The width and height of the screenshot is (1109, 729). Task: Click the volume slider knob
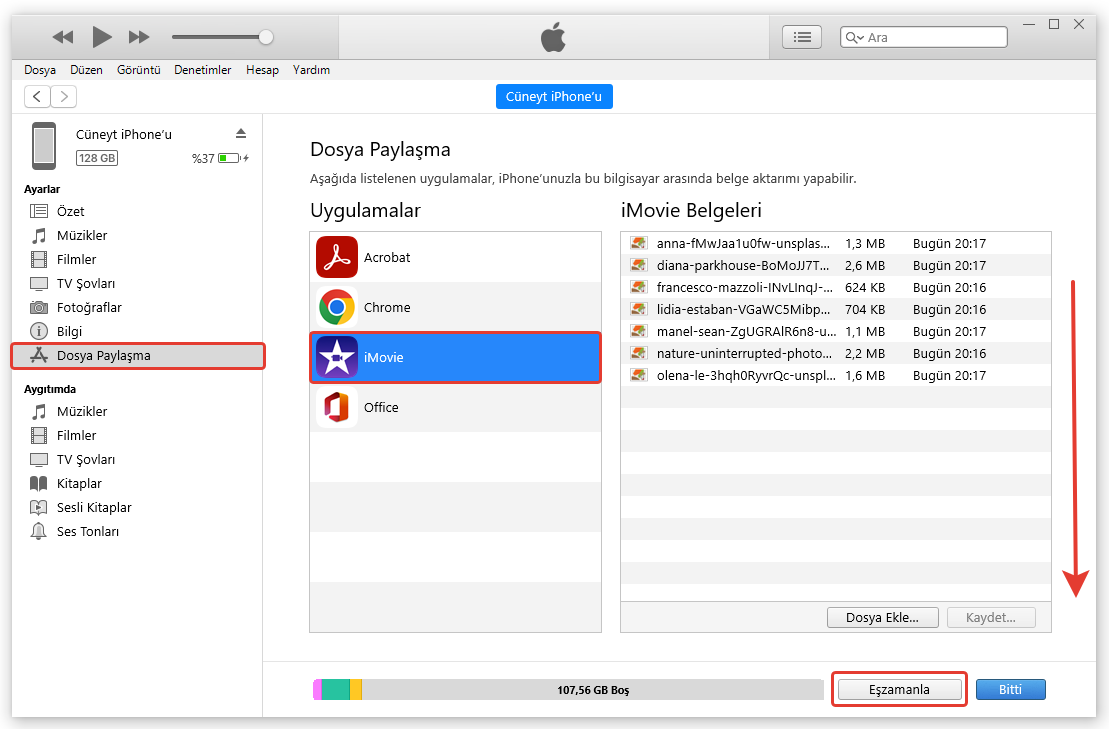pyautogui.click(x=266, y=37)
